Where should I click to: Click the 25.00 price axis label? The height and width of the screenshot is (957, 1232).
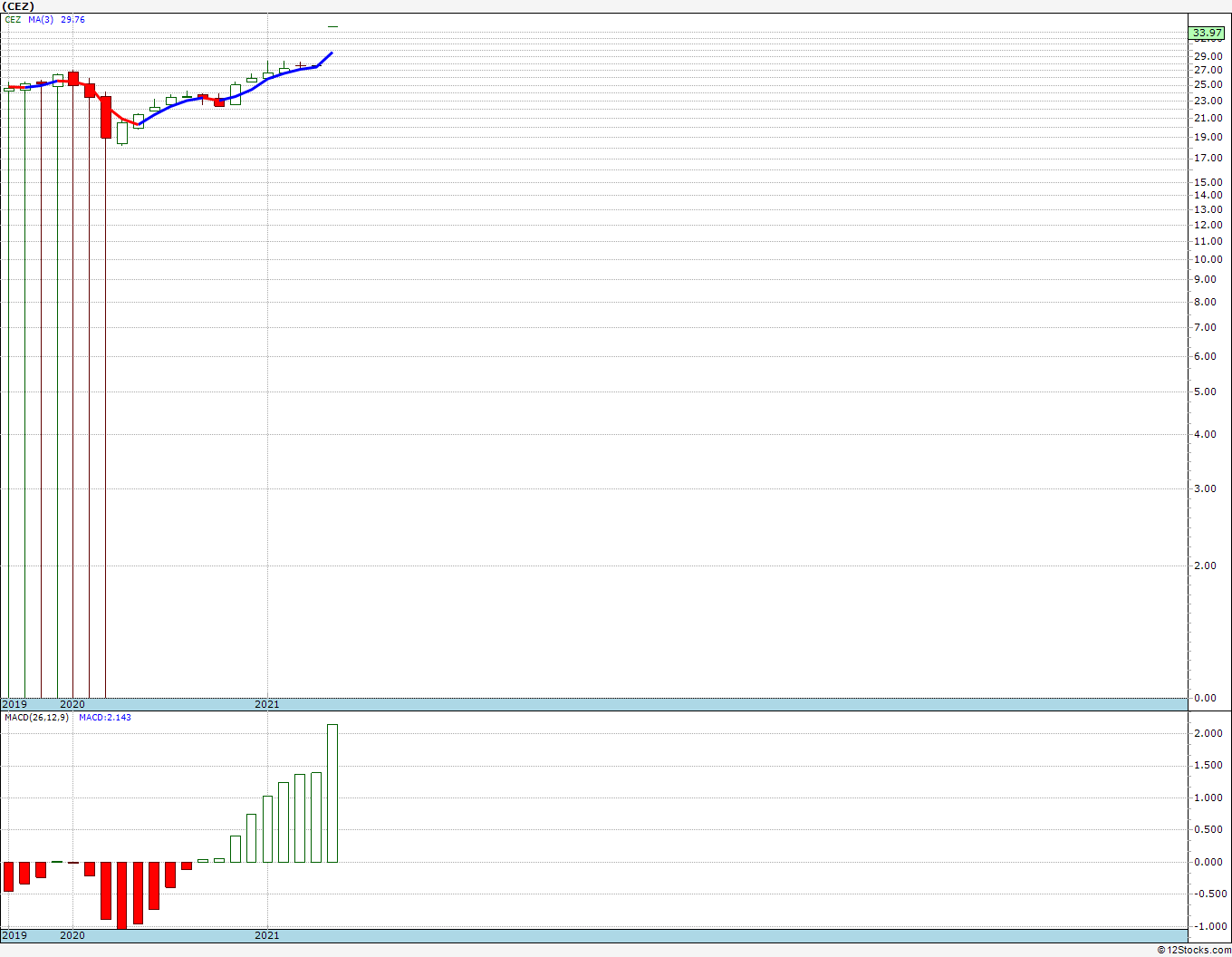[x=1208, y=85]
